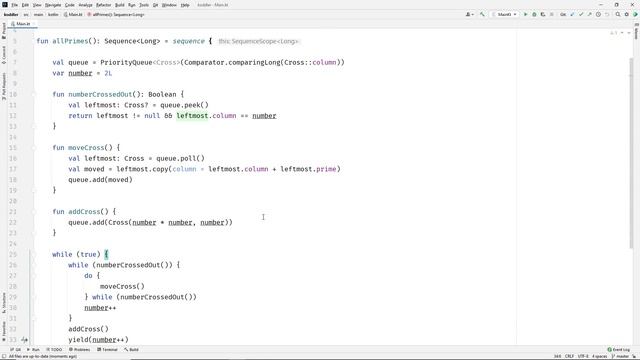This screenshot has height=360, width=640.
Task: Click the Debug bug icon
Action: (x=534, y=15)
